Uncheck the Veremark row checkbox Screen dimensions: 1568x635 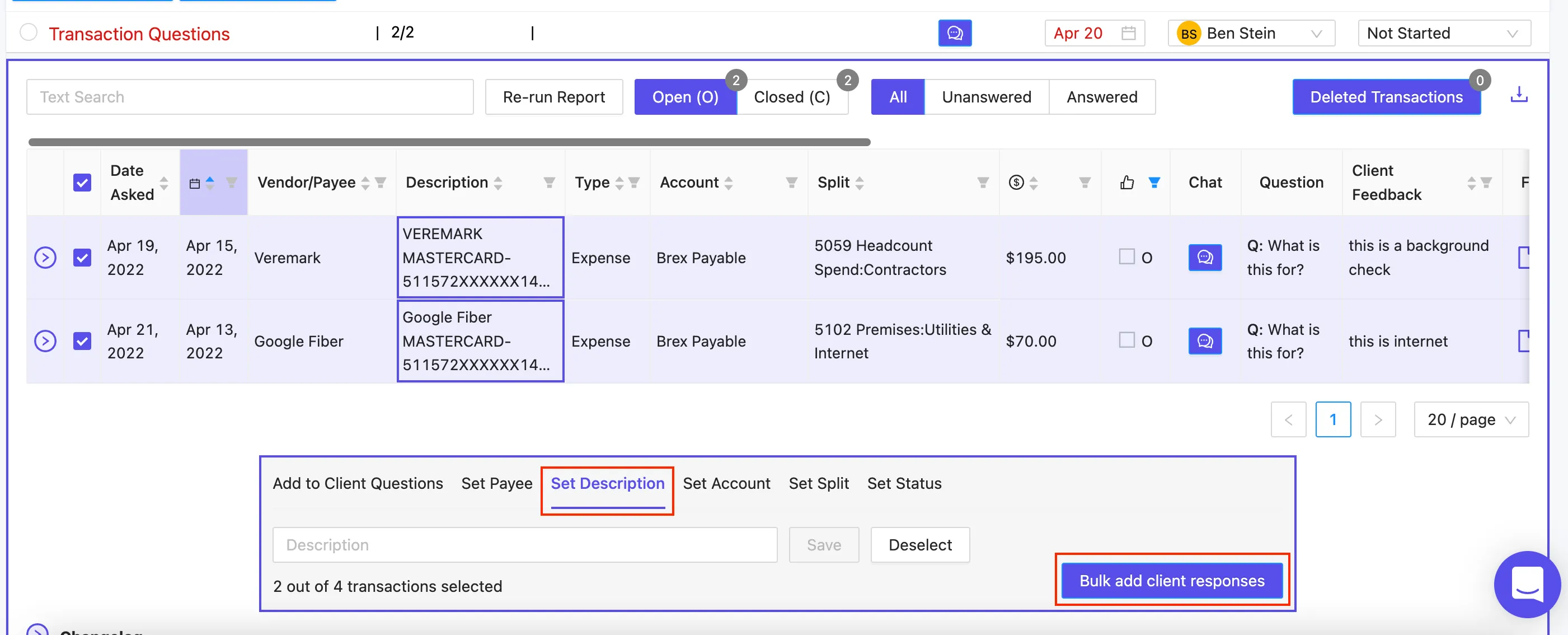(82, 258)
